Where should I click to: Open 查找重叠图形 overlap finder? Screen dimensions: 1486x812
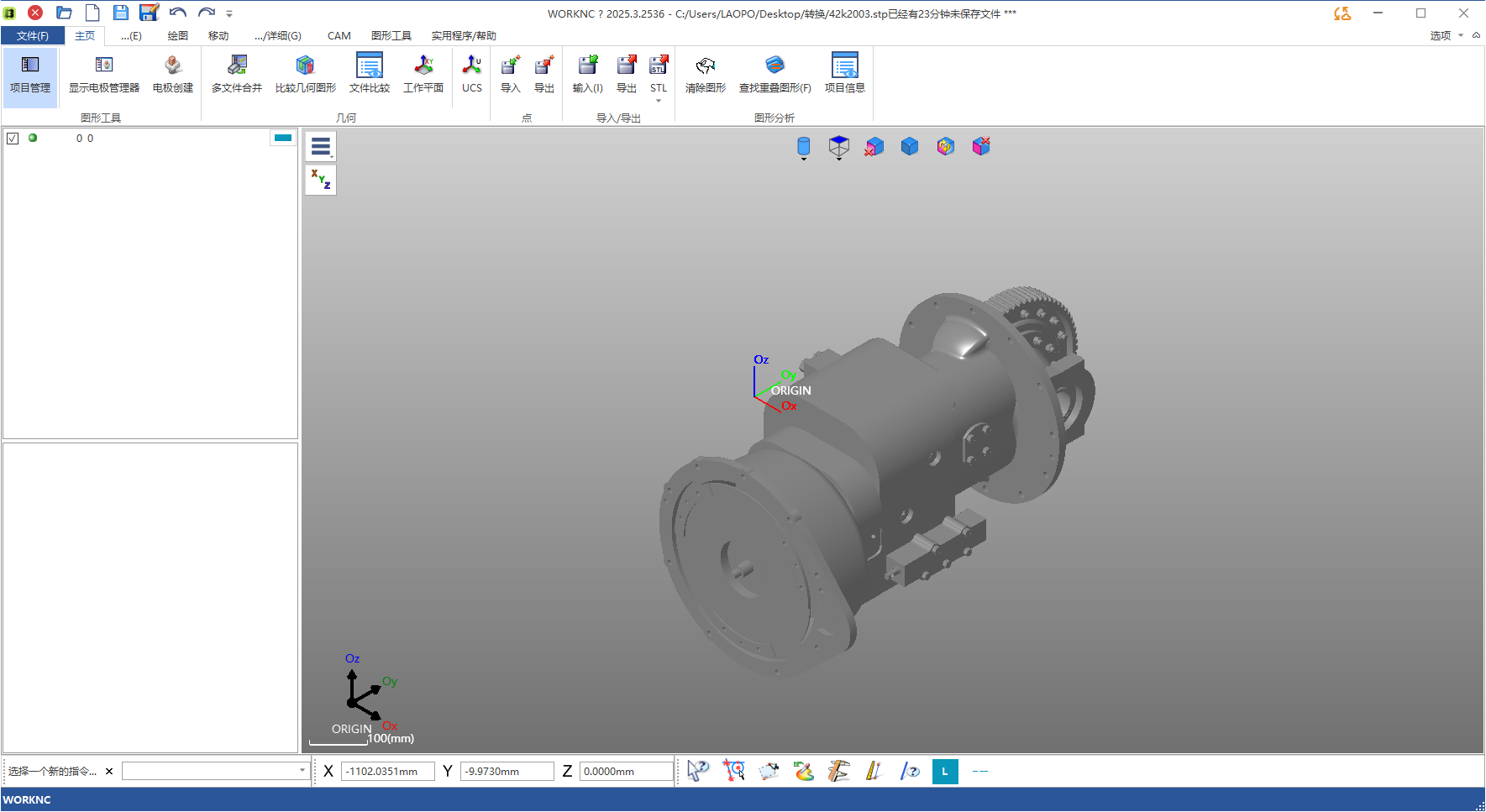tap(774, 74)
